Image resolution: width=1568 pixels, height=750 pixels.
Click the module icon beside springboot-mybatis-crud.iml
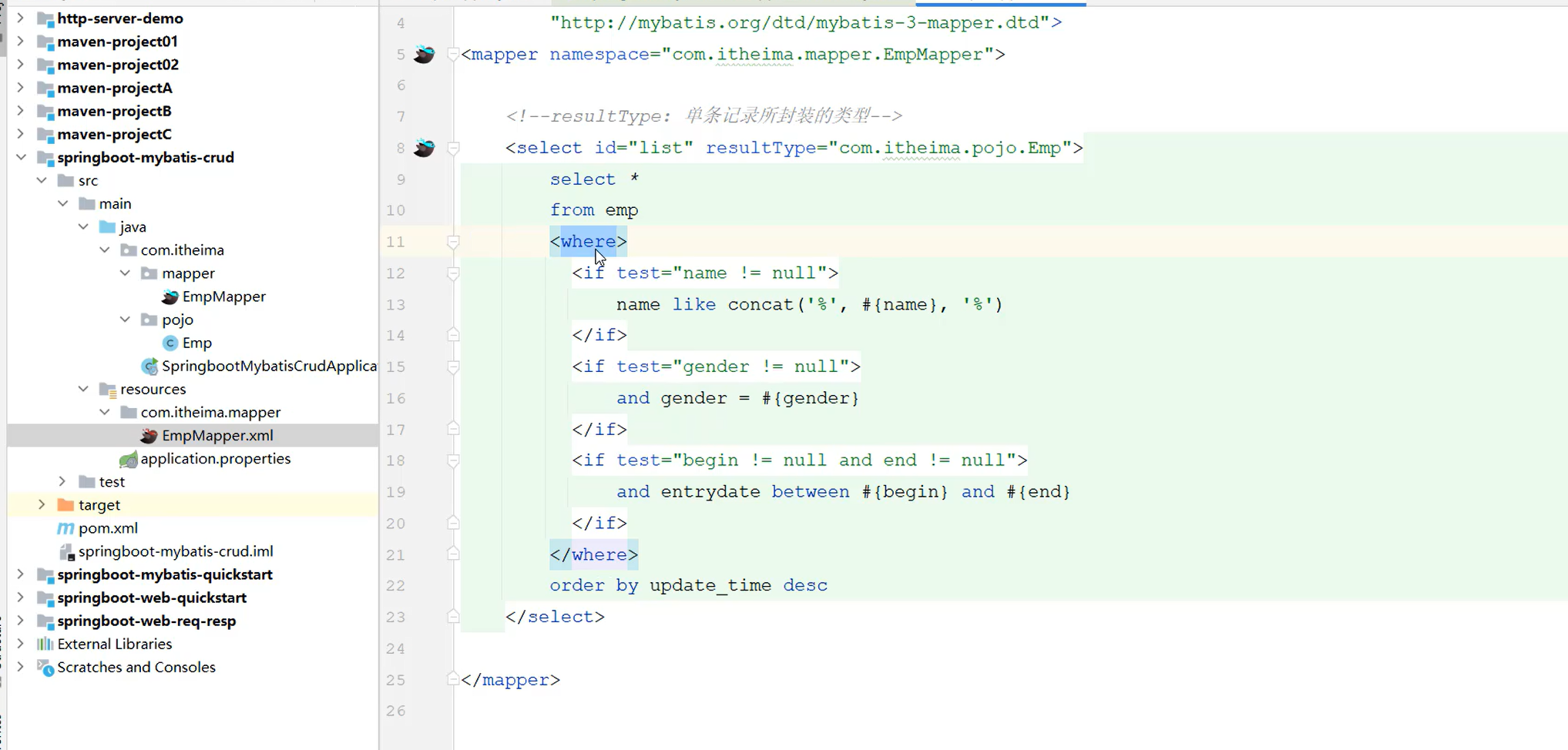pos(68,551)
